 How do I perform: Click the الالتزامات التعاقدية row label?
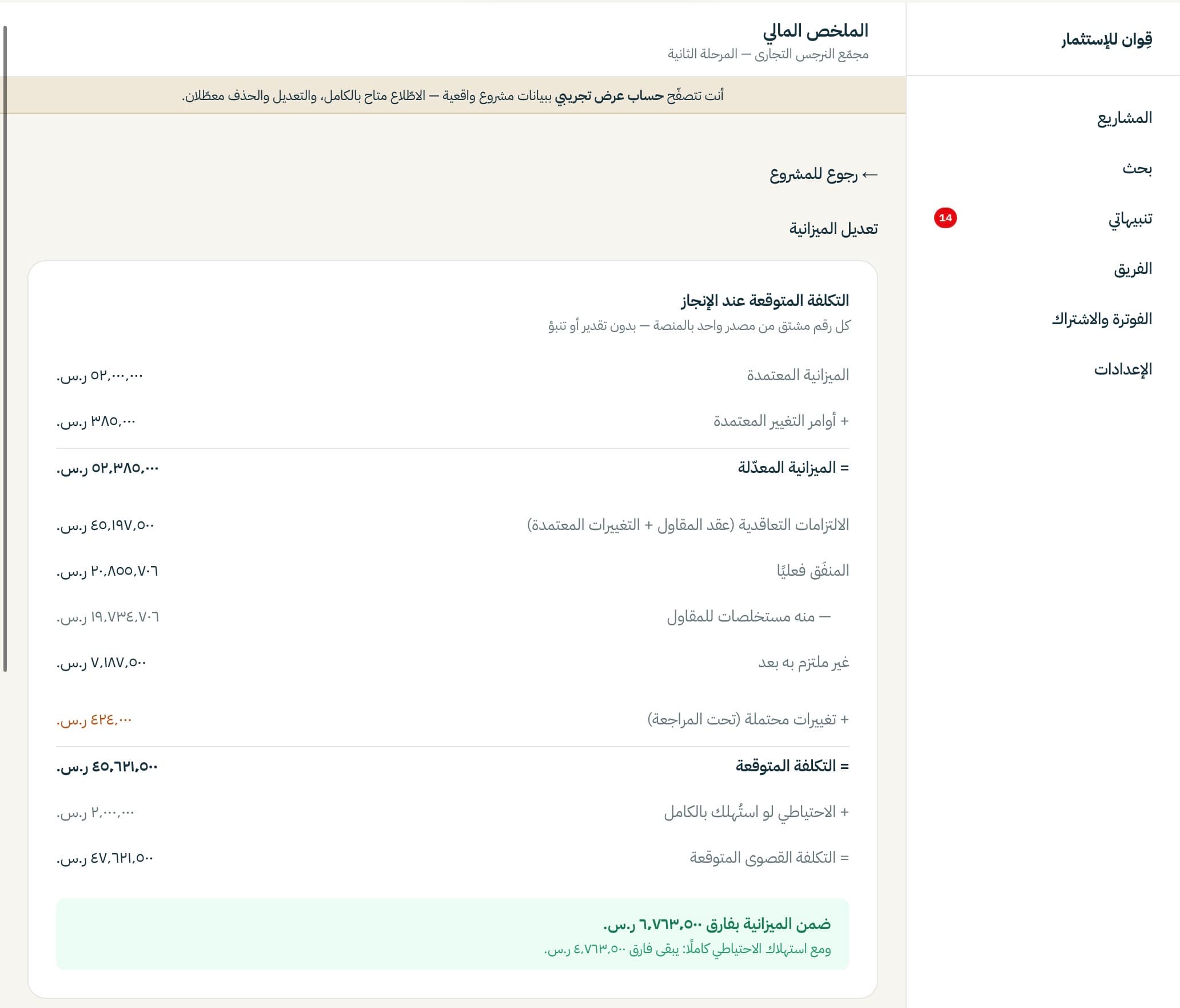click(x=688, y=525)
